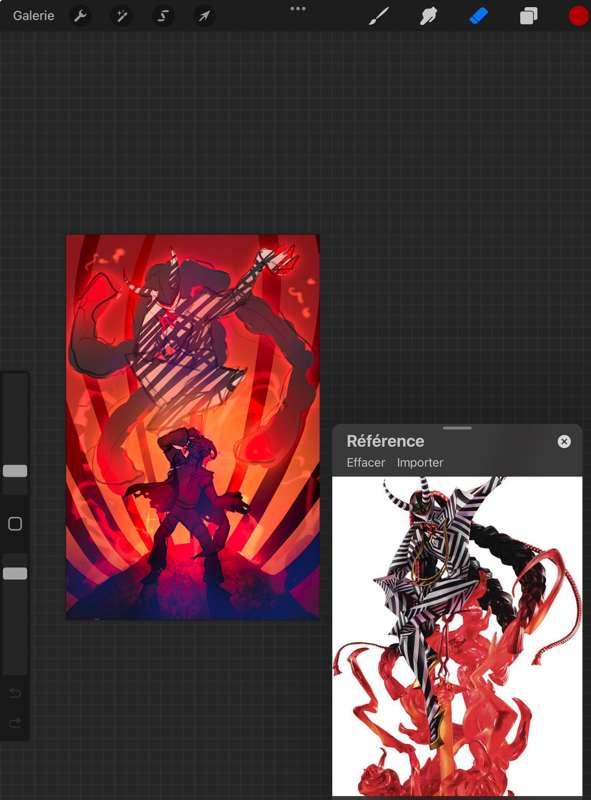
Task: Click the Référence panel drag handle
Action: click(457, 428)
